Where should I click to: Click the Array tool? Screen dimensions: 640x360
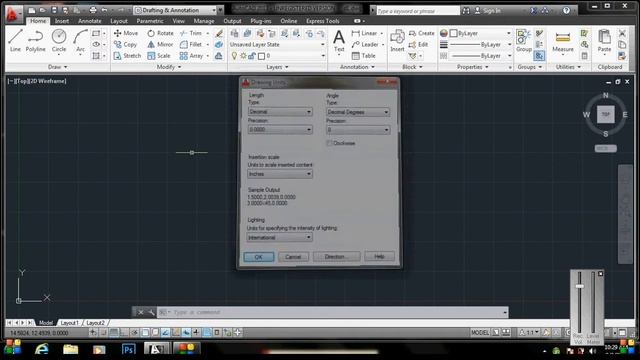pyautogui.click(x=191, y=56)
